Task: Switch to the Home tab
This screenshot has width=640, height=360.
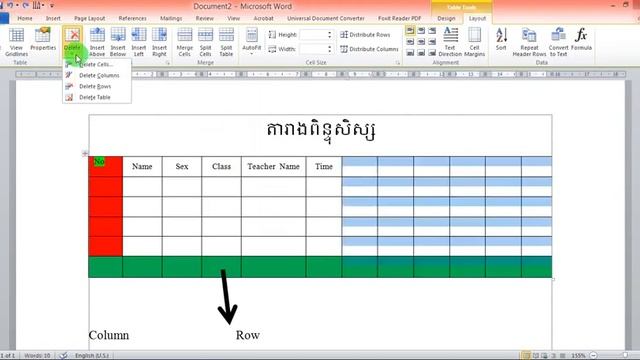Action: point(25,19)
